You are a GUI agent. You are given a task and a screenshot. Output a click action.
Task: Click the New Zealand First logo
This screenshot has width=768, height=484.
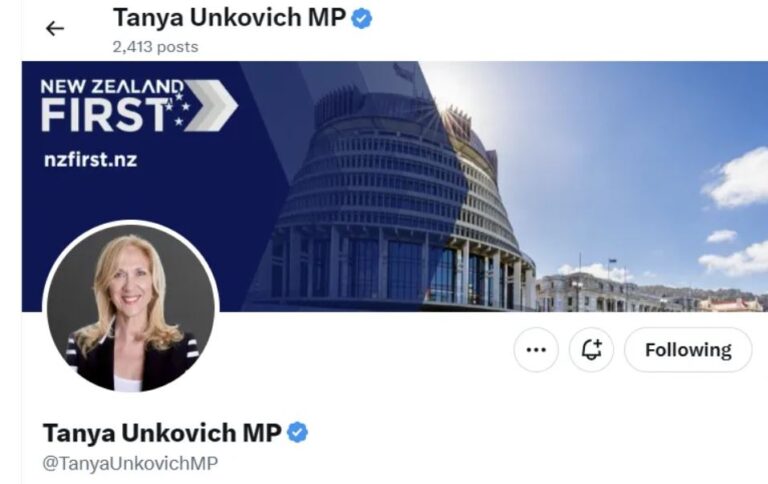pos(139,105)
